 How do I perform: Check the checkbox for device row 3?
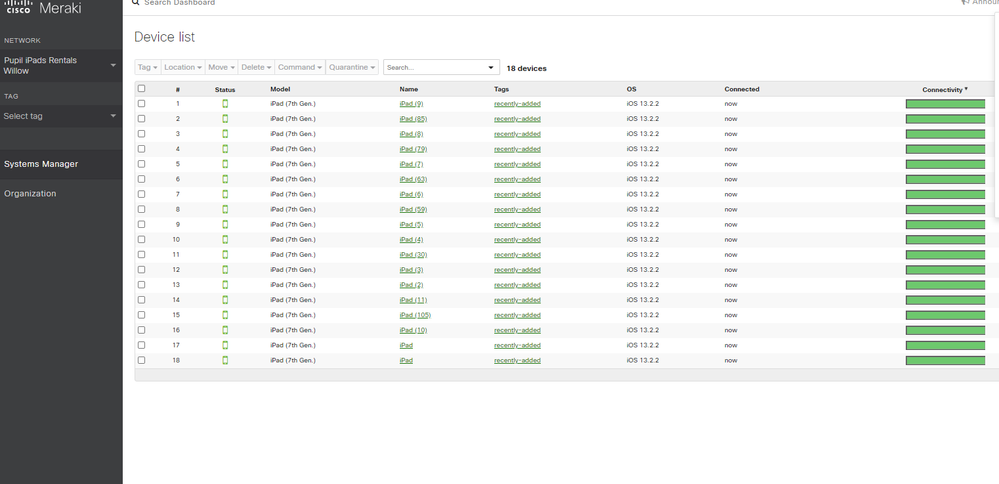pos(141,134)
